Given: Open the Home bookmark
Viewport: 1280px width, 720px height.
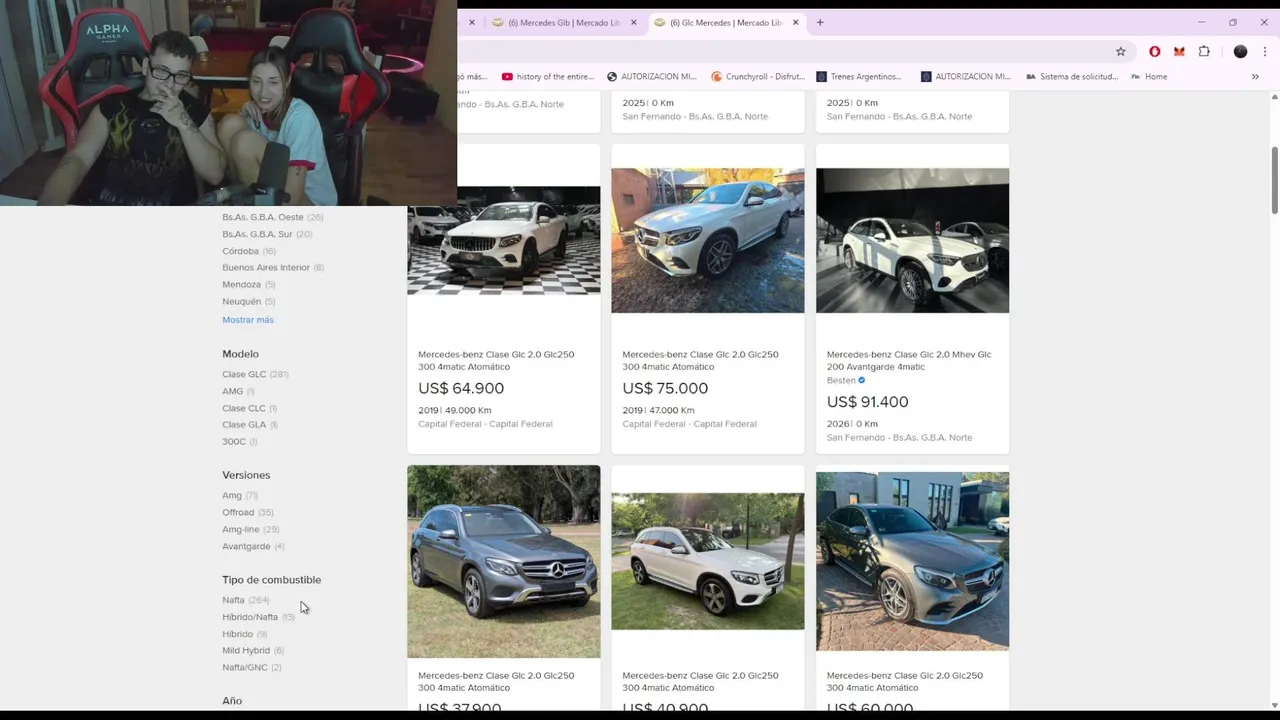Looking at the screenshot, I should [x=1149, y=76].
